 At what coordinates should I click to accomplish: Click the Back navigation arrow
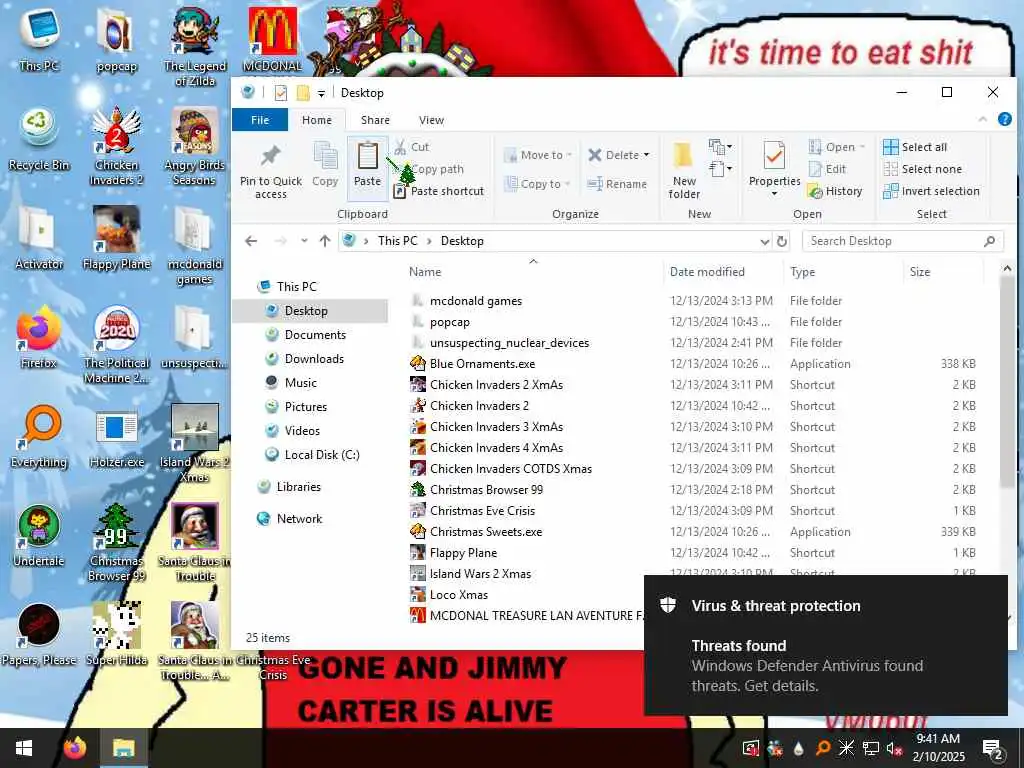[251, 241]
